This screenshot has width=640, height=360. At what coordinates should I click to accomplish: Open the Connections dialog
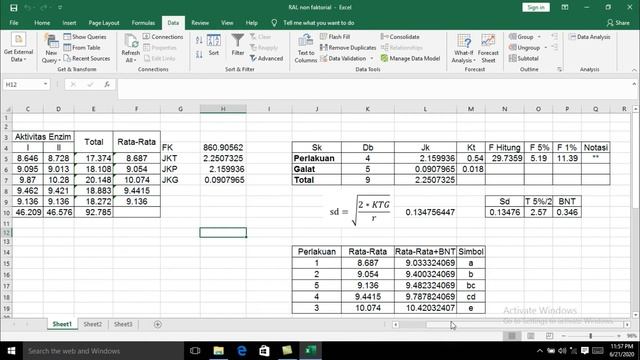(x=163, y=37)
